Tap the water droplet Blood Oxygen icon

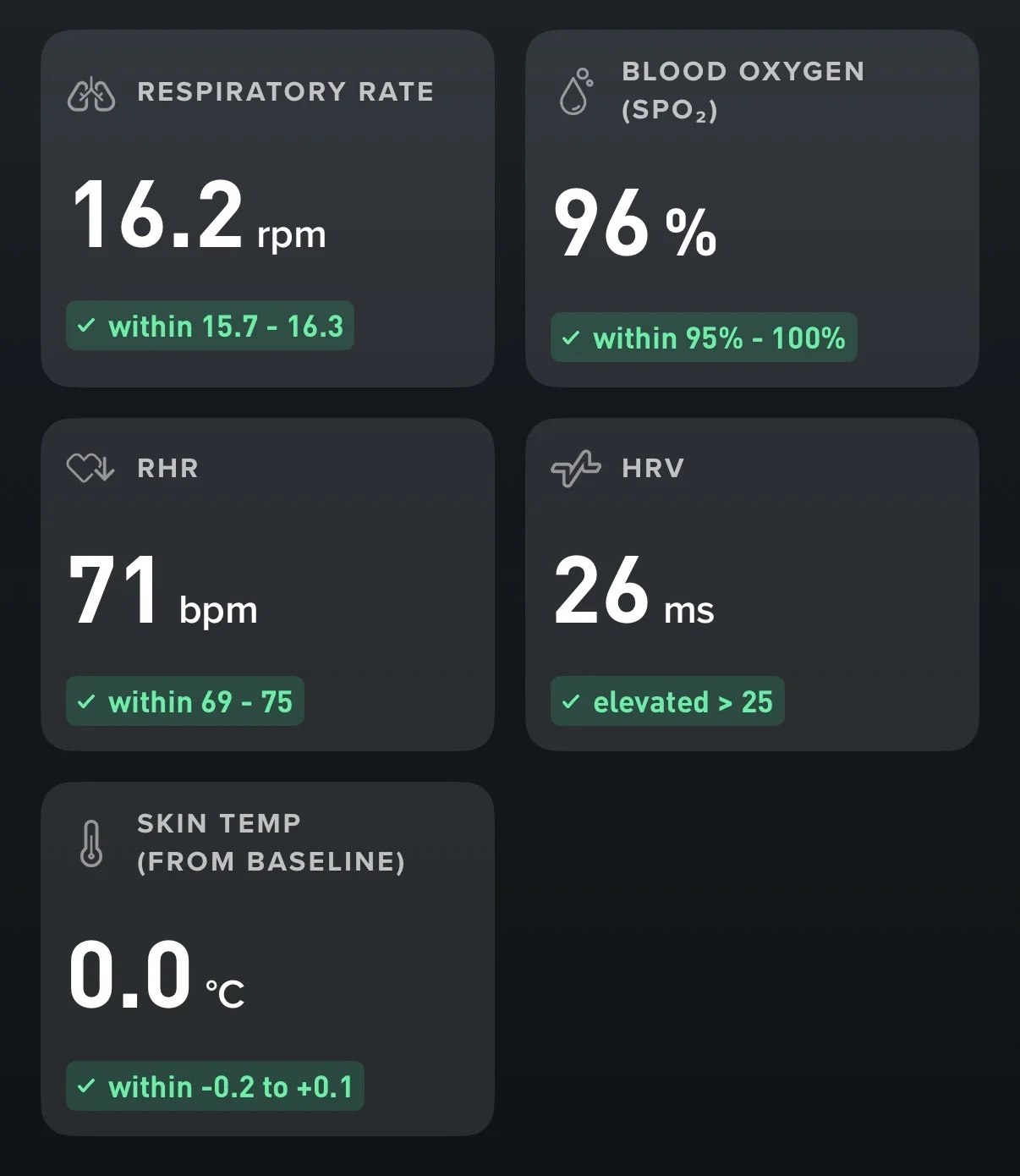576,91
